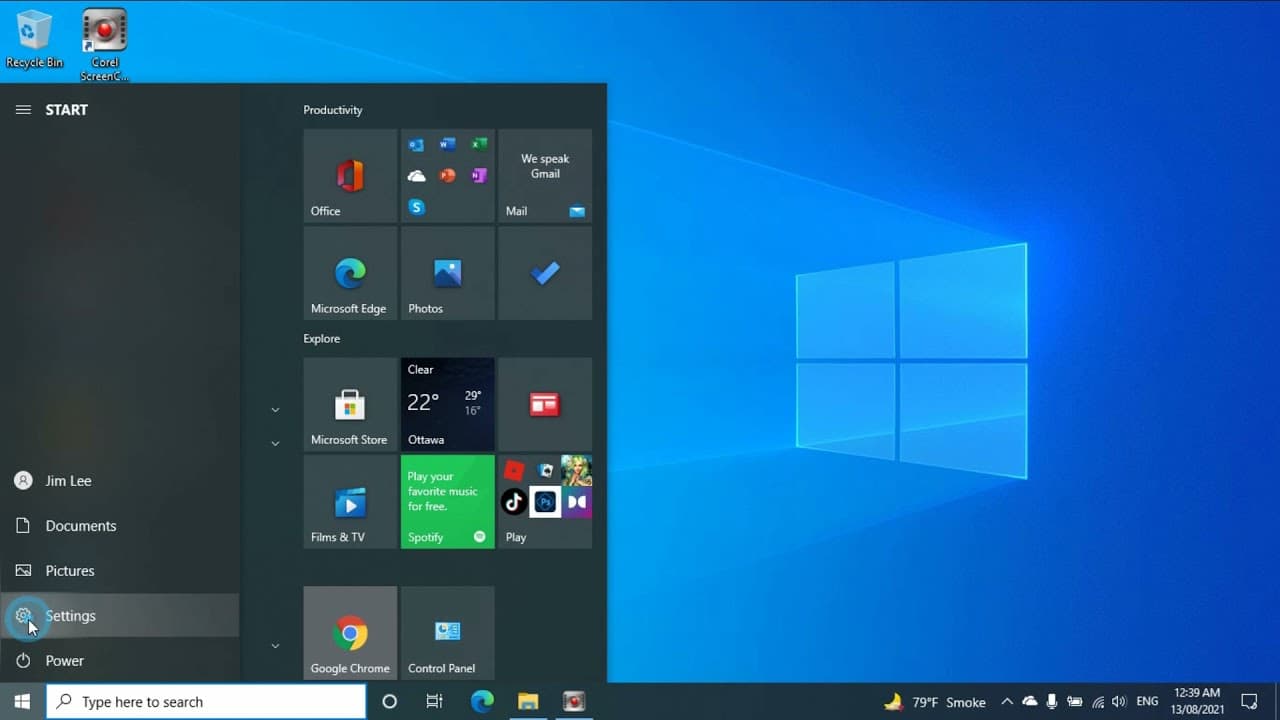Open the Power options menu
Viewport: 1280px width, 720px height.
click(120, 661)
